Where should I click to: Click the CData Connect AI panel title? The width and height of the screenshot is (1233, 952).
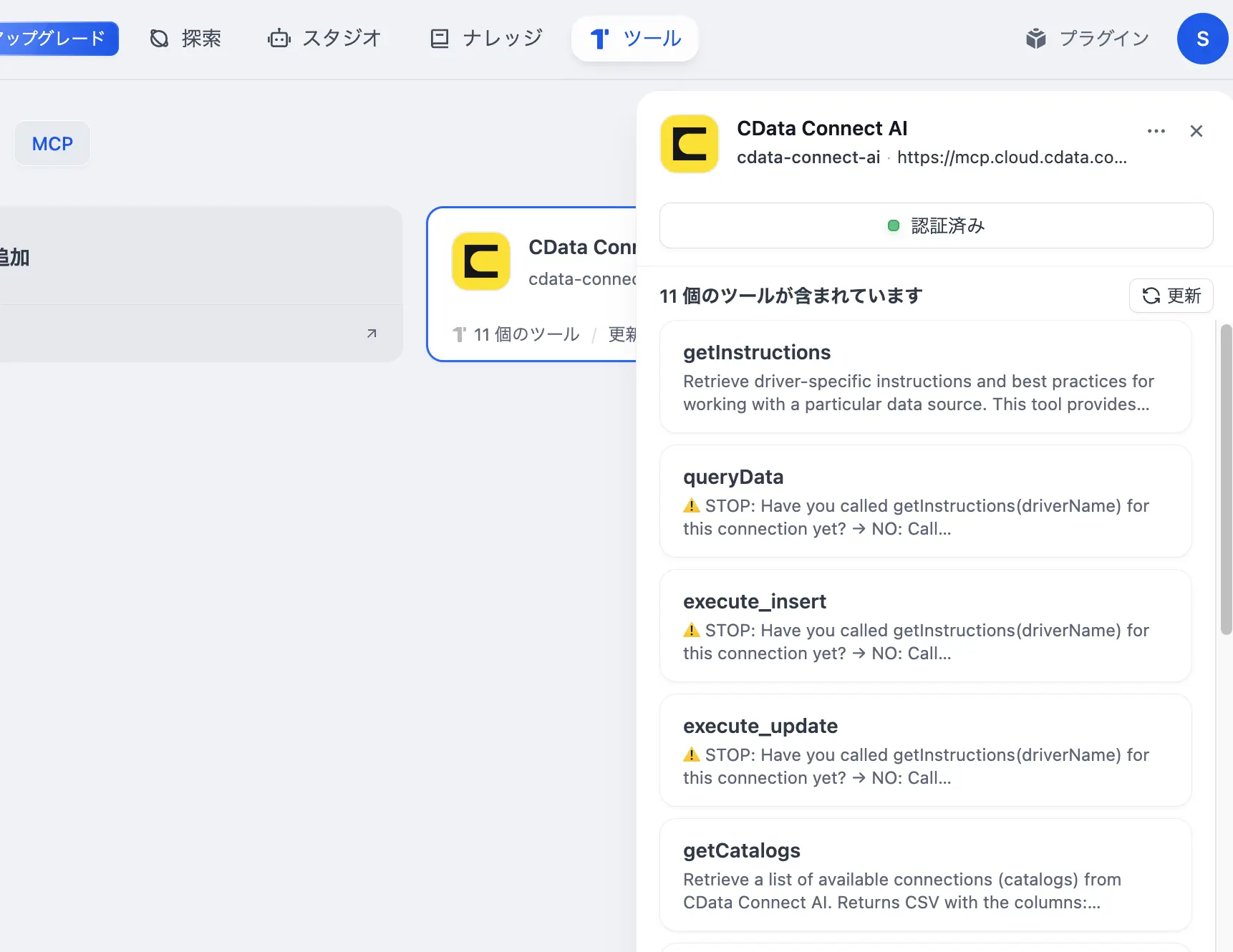pos(822,128)
